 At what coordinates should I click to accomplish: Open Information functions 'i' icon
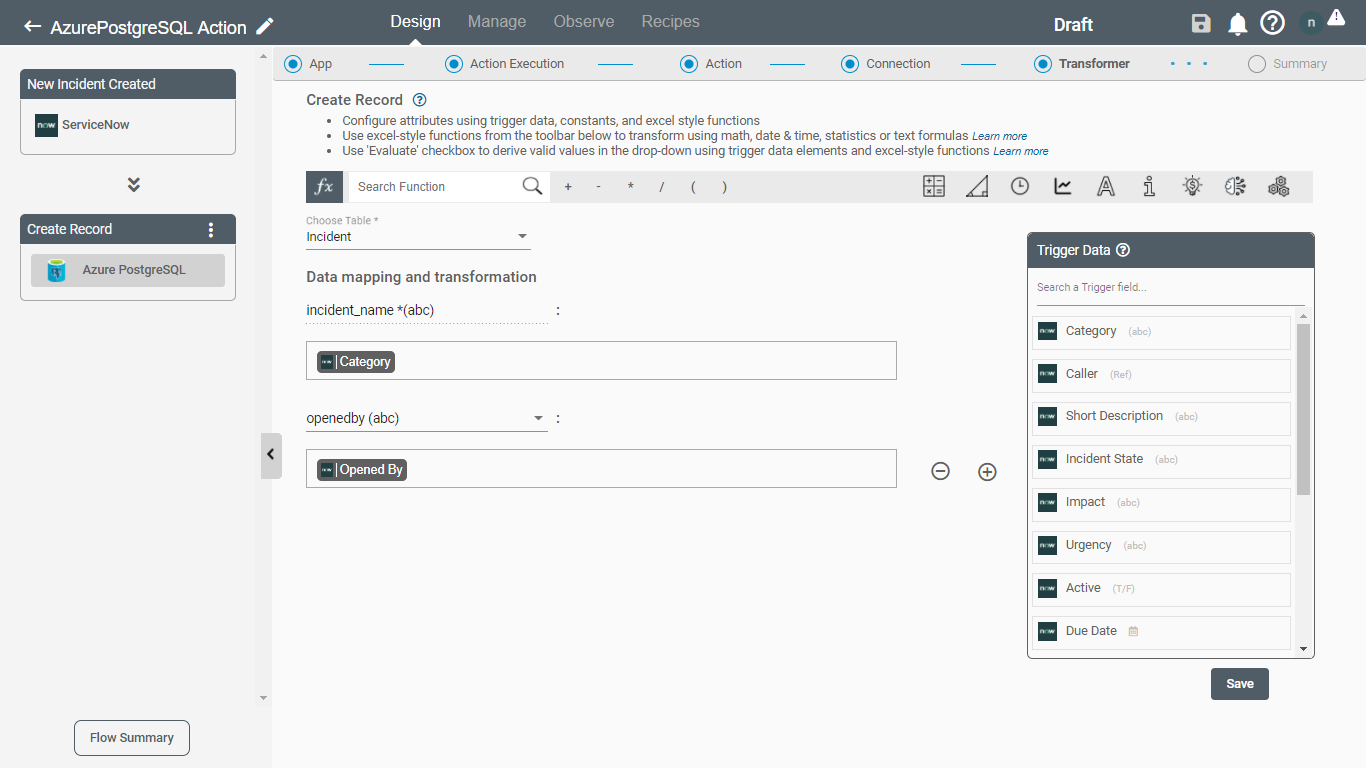pos(1149,186)
